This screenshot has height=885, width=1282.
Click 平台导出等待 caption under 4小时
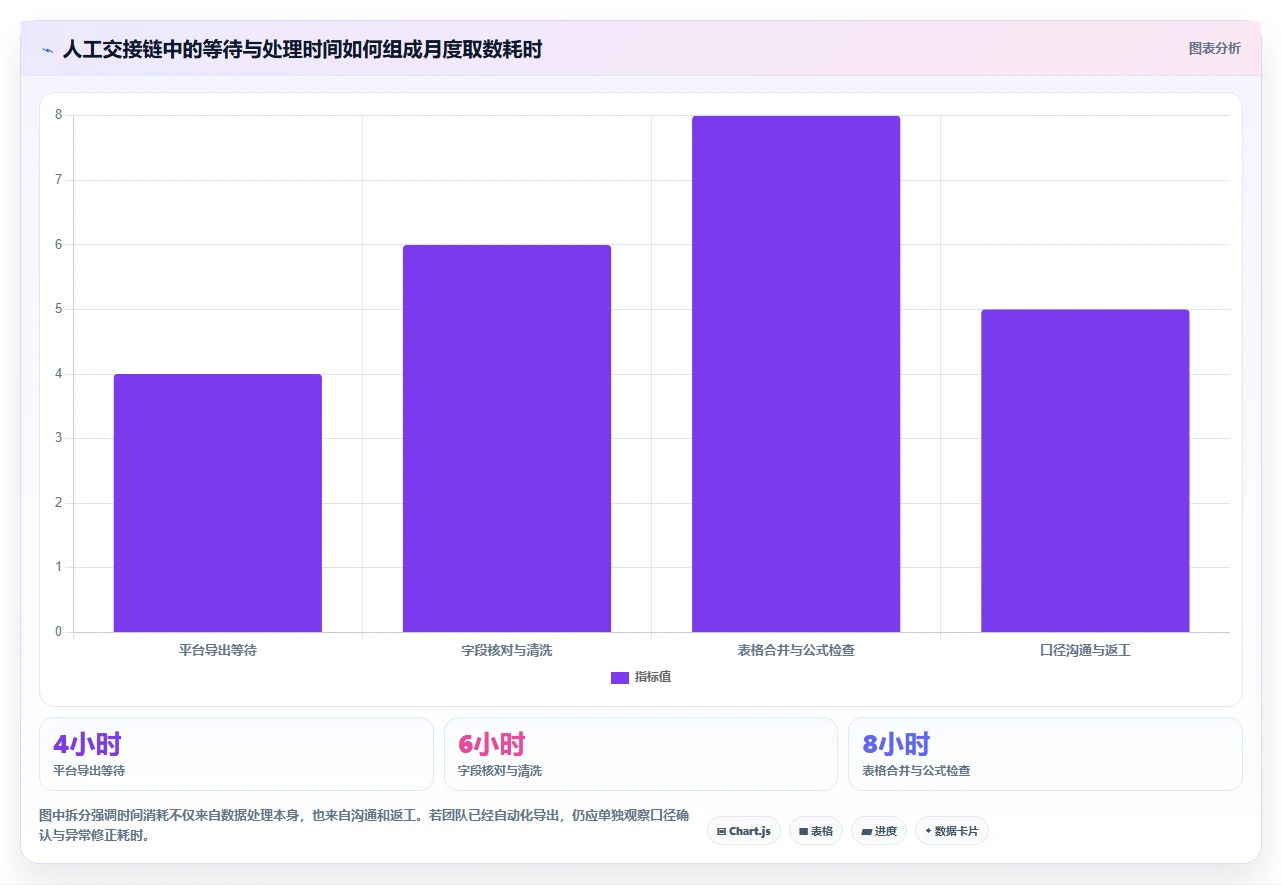[89, 771]
